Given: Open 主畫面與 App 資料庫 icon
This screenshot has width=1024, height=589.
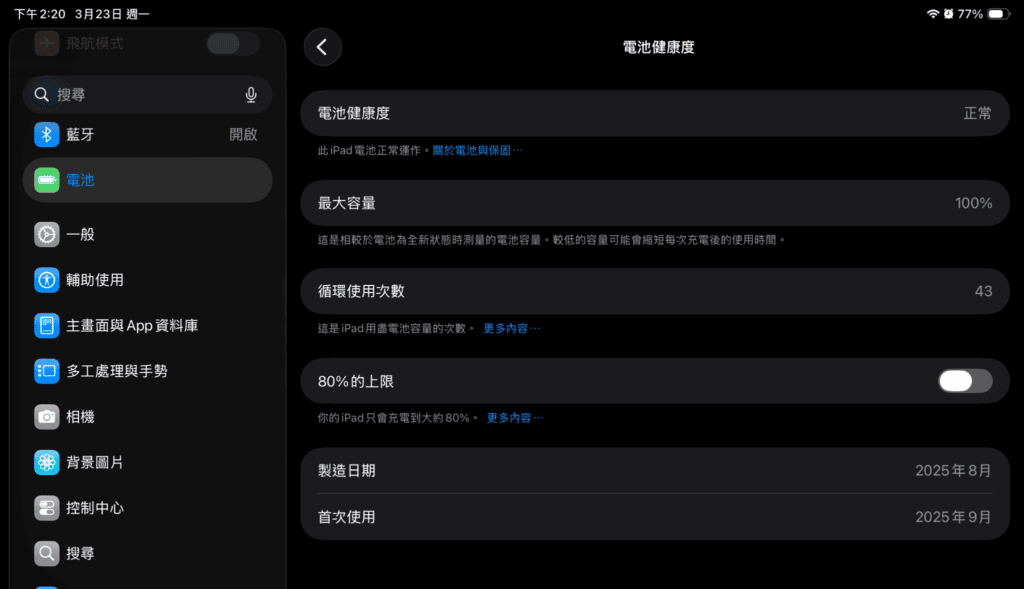Looking at the screenshot, I should click(x=46, y=326).
